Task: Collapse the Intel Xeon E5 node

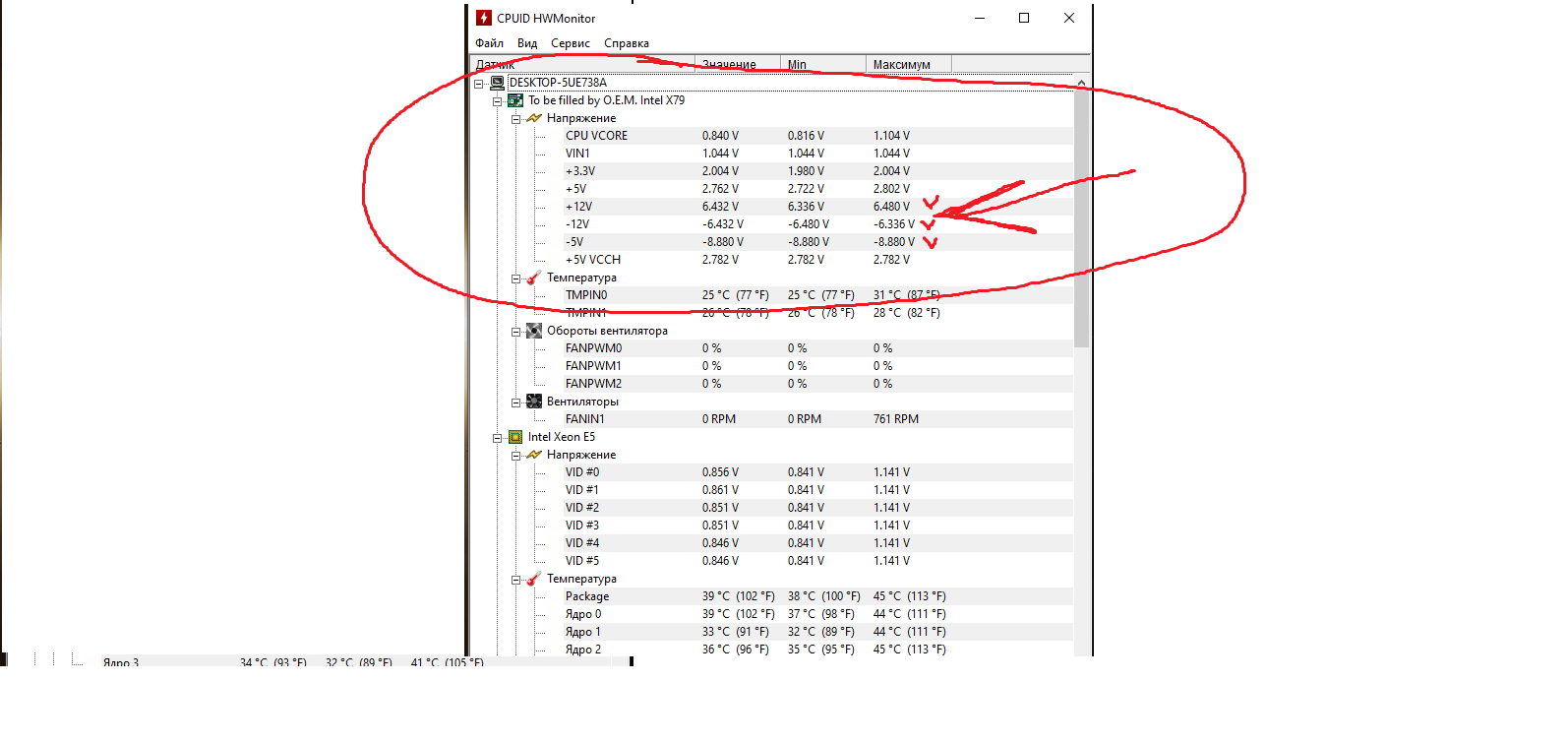Action: tap(498, 438)
